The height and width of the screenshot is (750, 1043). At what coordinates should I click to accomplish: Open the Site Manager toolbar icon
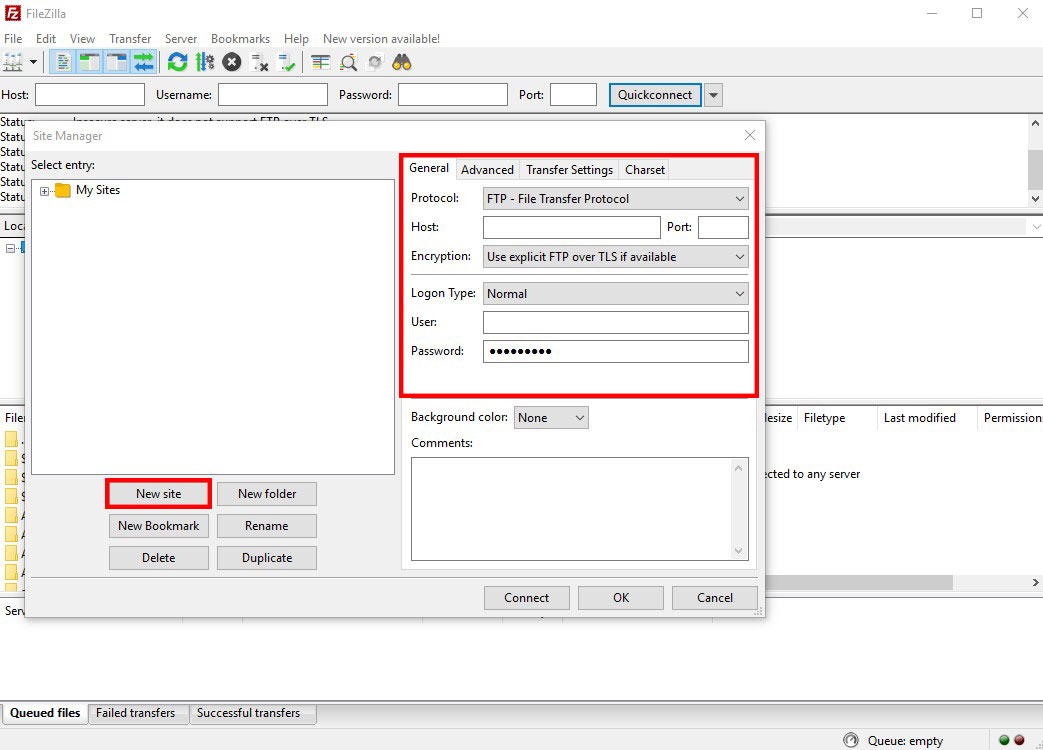click(x=13, y=62)
